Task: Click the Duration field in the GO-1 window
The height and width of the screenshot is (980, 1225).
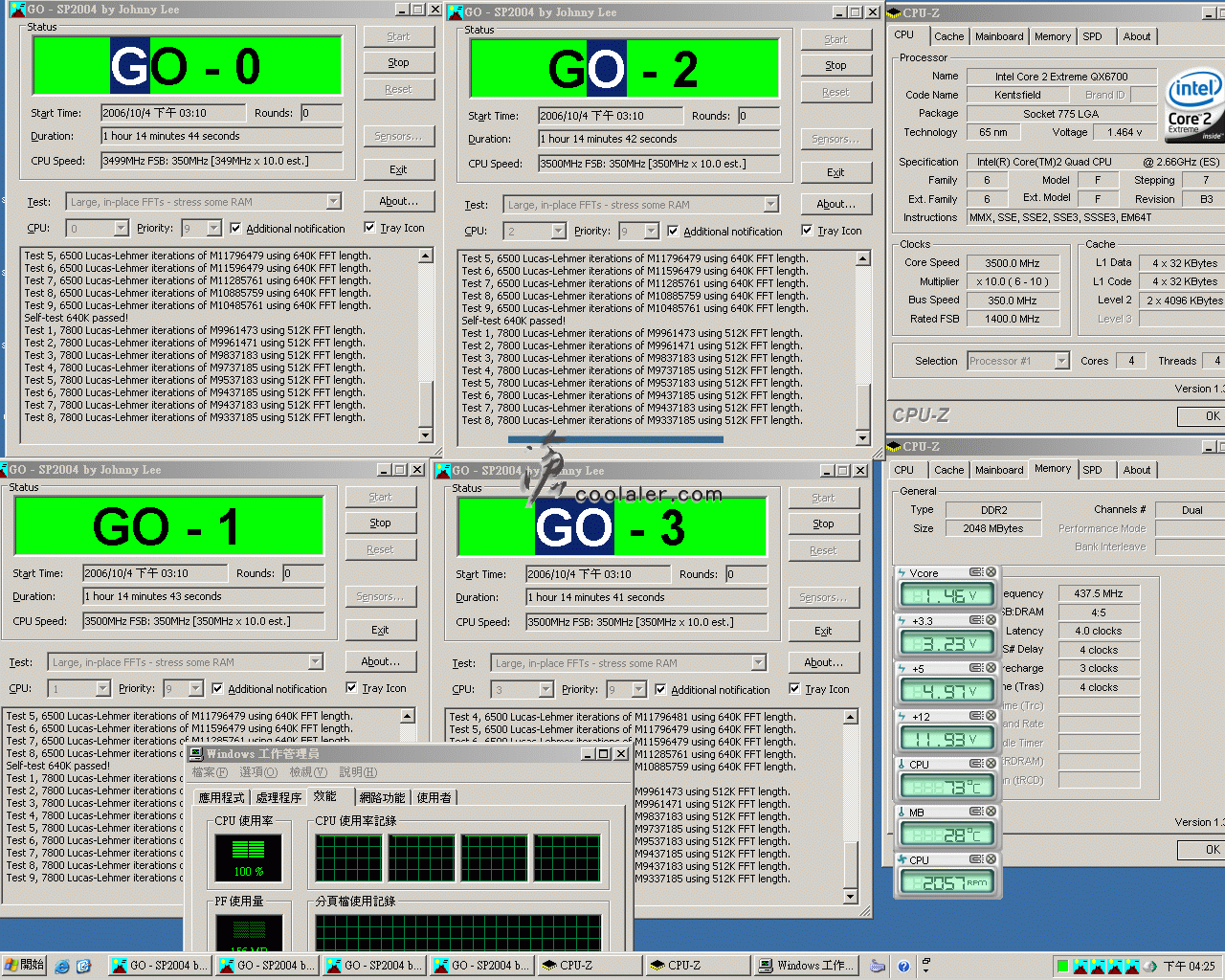Action: [204, 596]
